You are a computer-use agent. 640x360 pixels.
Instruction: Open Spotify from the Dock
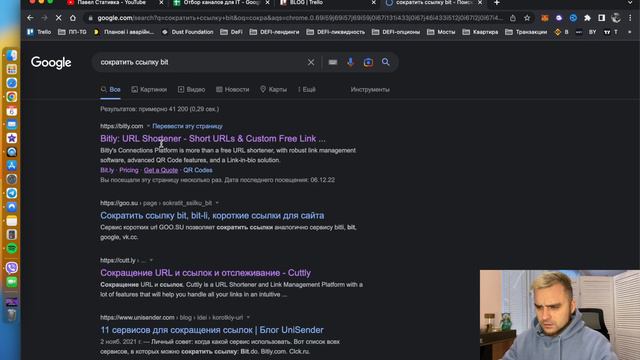(x=12, y=248)
